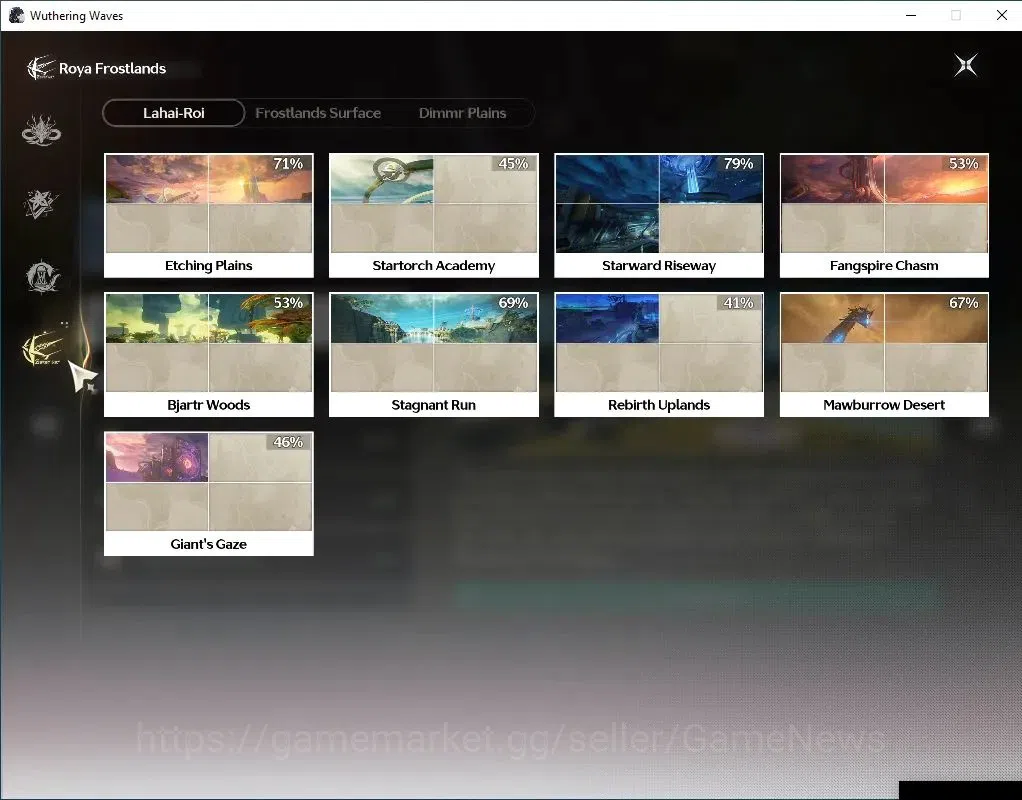Open the Etching Plains card
Viewport: 1022px width, 800px height.
pos(209,216)
